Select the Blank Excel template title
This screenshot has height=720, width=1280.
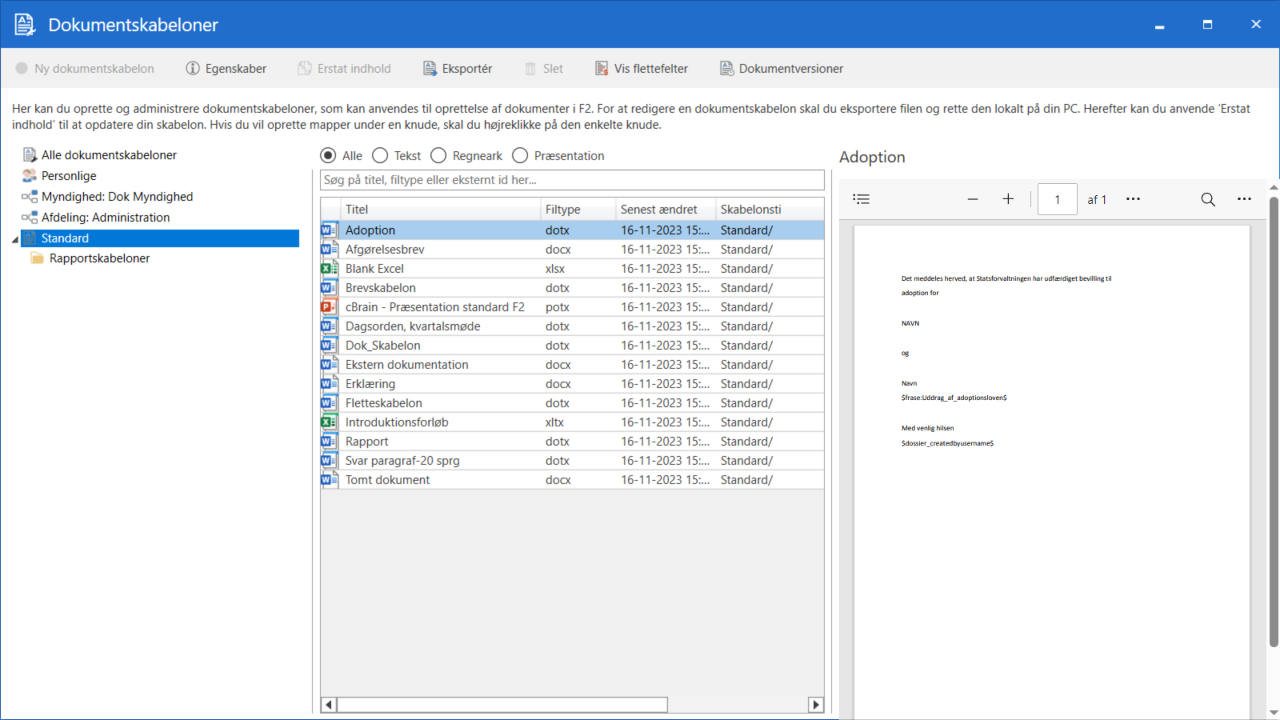click(x=374, y=268)
